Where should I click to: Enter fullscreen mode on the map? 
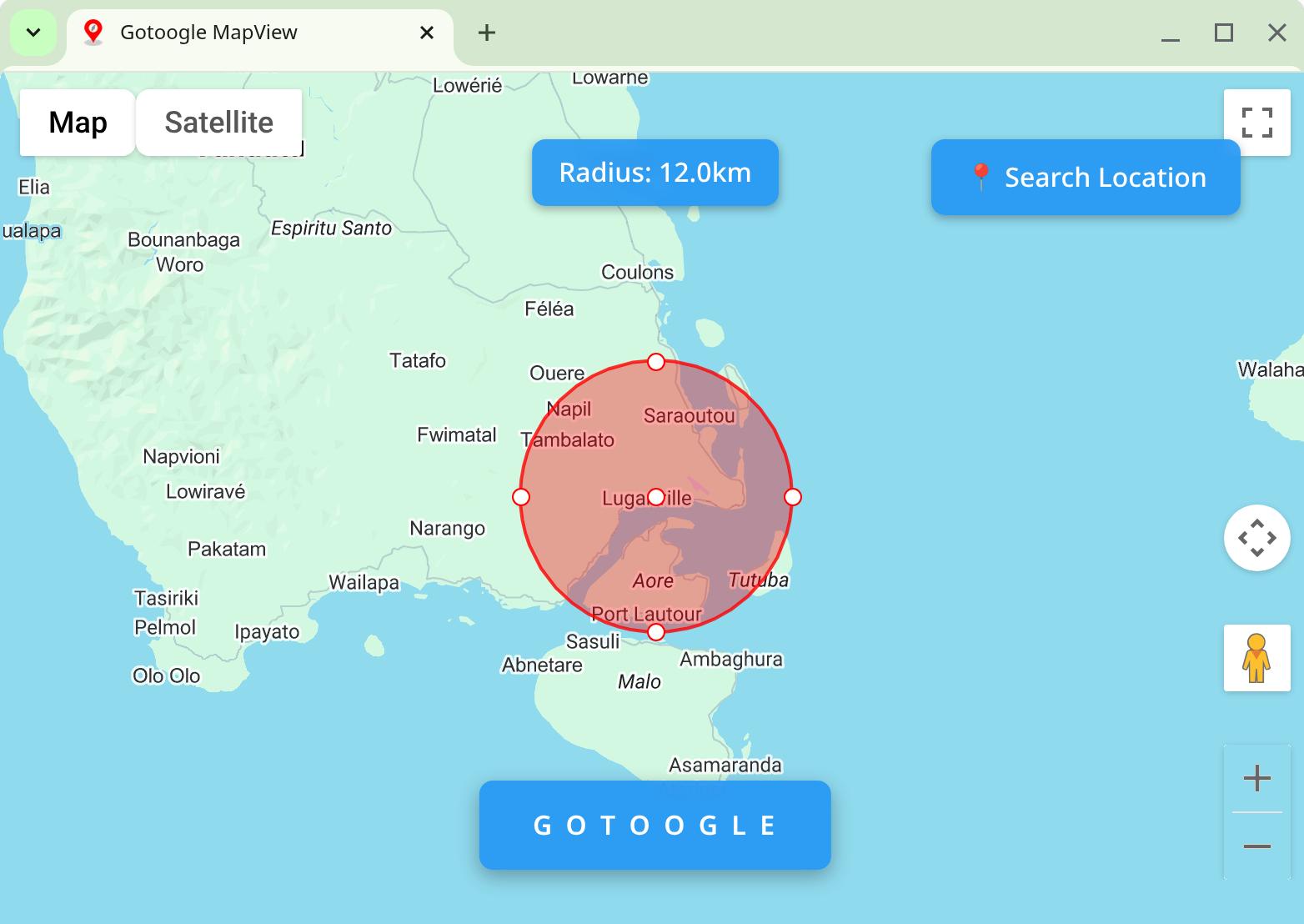pos(1256,122)
